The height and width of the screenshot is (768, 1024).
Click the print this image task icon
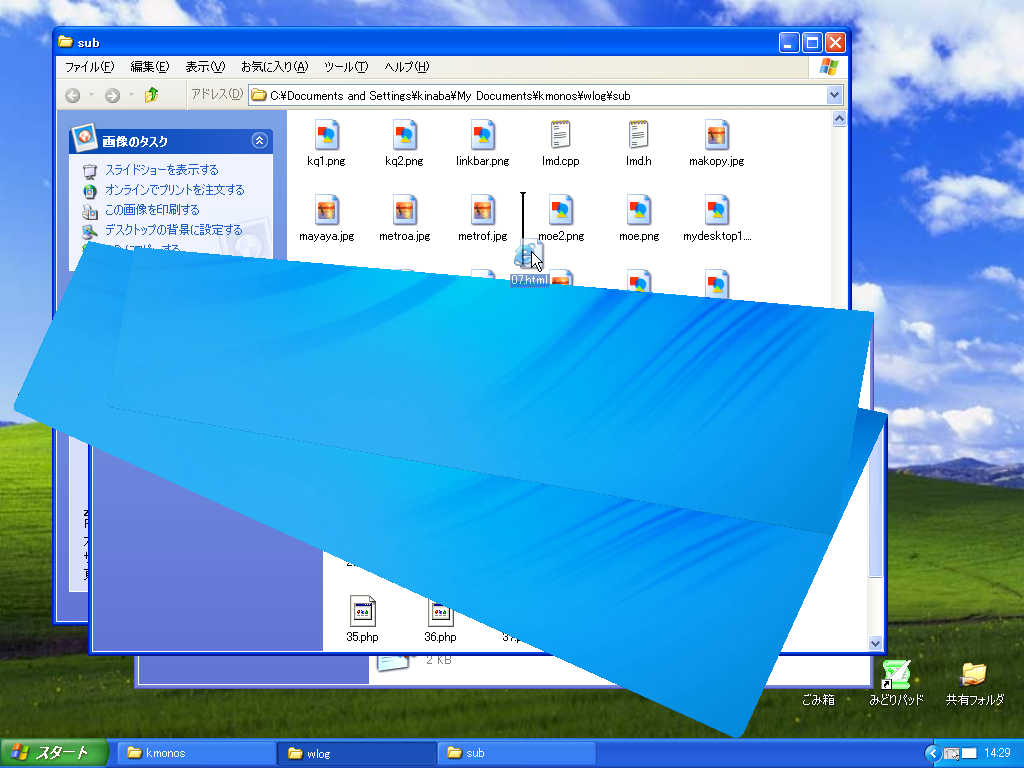tap(89, 212)
